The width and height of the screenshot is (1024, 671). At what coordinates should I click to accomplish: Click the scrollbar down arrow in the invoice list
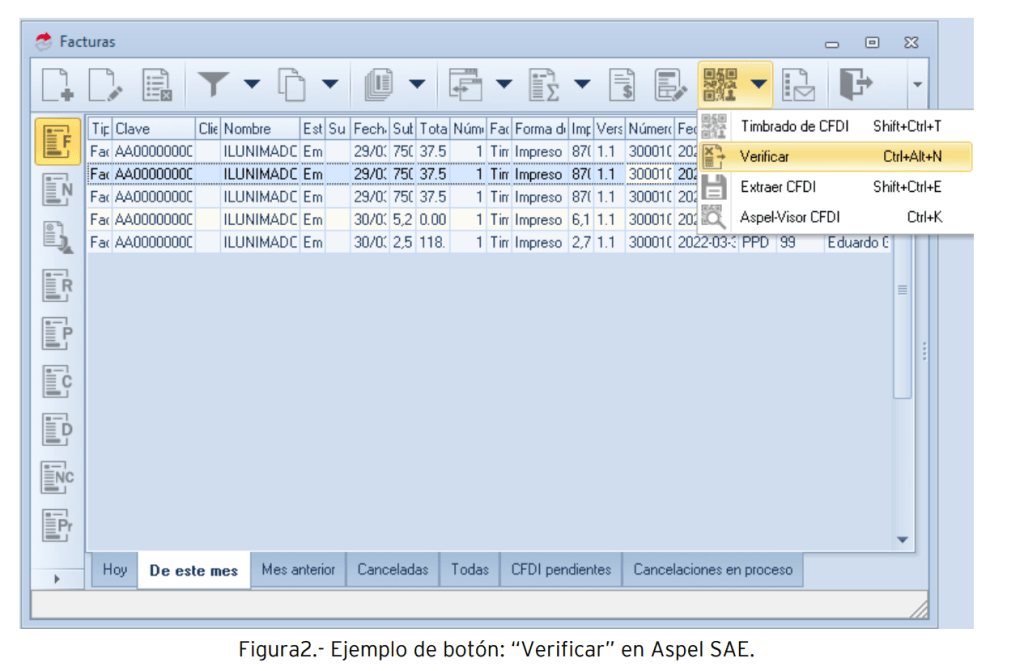[903, 540]
